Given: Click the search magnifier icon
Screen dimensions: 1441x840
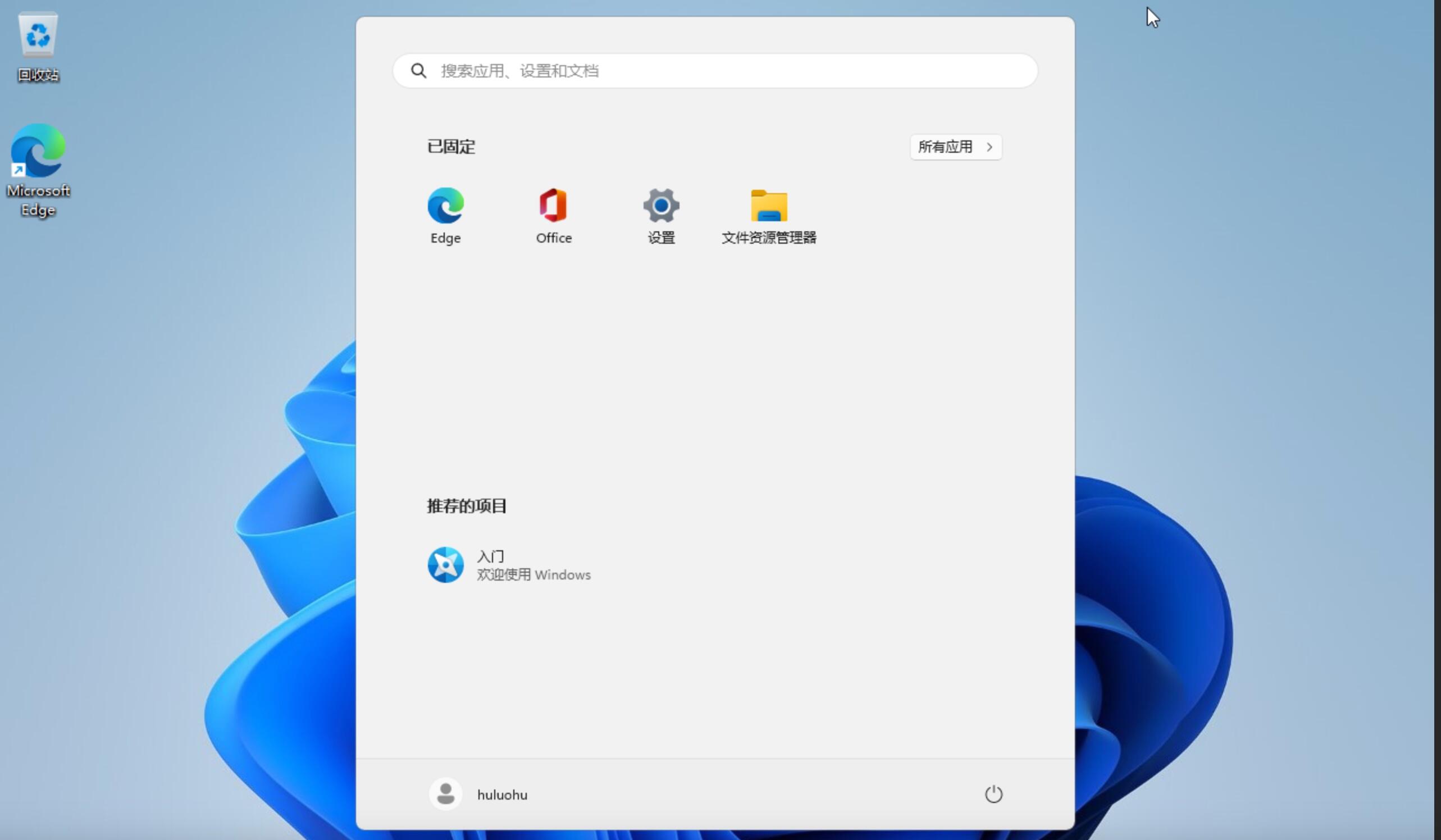Looking at the screenshot, I should (x=418, y=71).
